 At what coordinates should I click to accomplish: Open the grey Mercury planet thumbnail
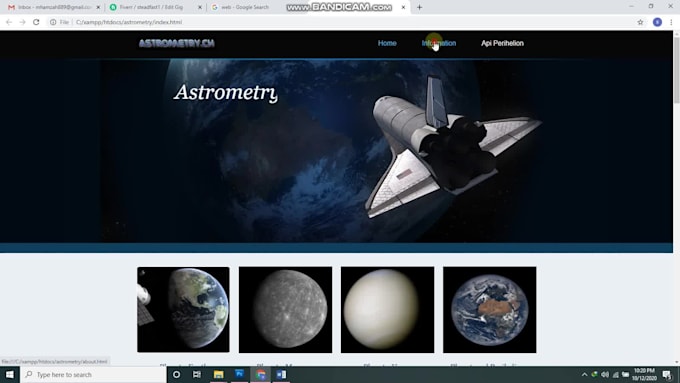tap(285, 309)
